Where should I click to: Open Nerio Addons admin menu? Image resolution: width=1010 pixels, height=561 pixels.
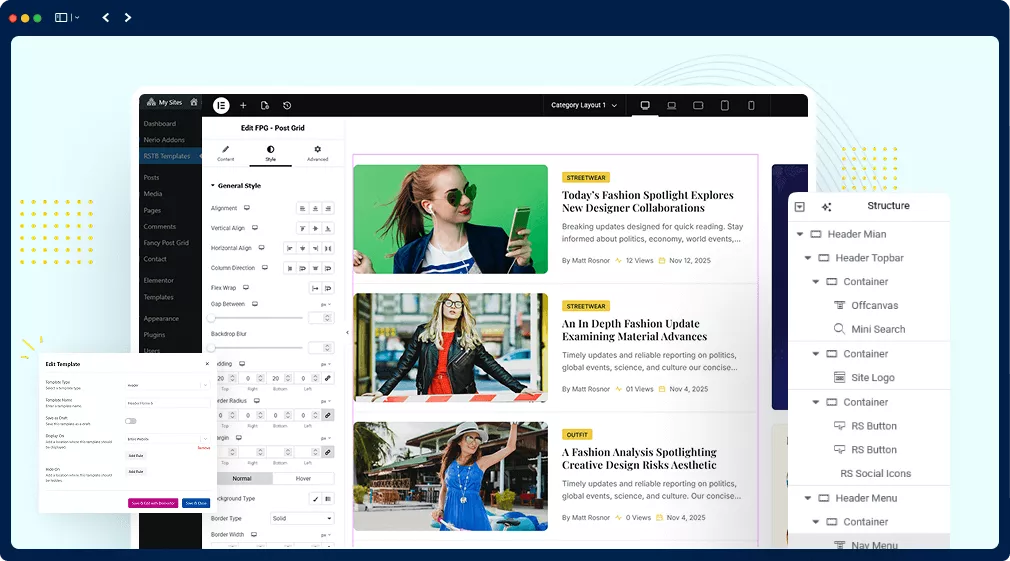coord(164,140)
